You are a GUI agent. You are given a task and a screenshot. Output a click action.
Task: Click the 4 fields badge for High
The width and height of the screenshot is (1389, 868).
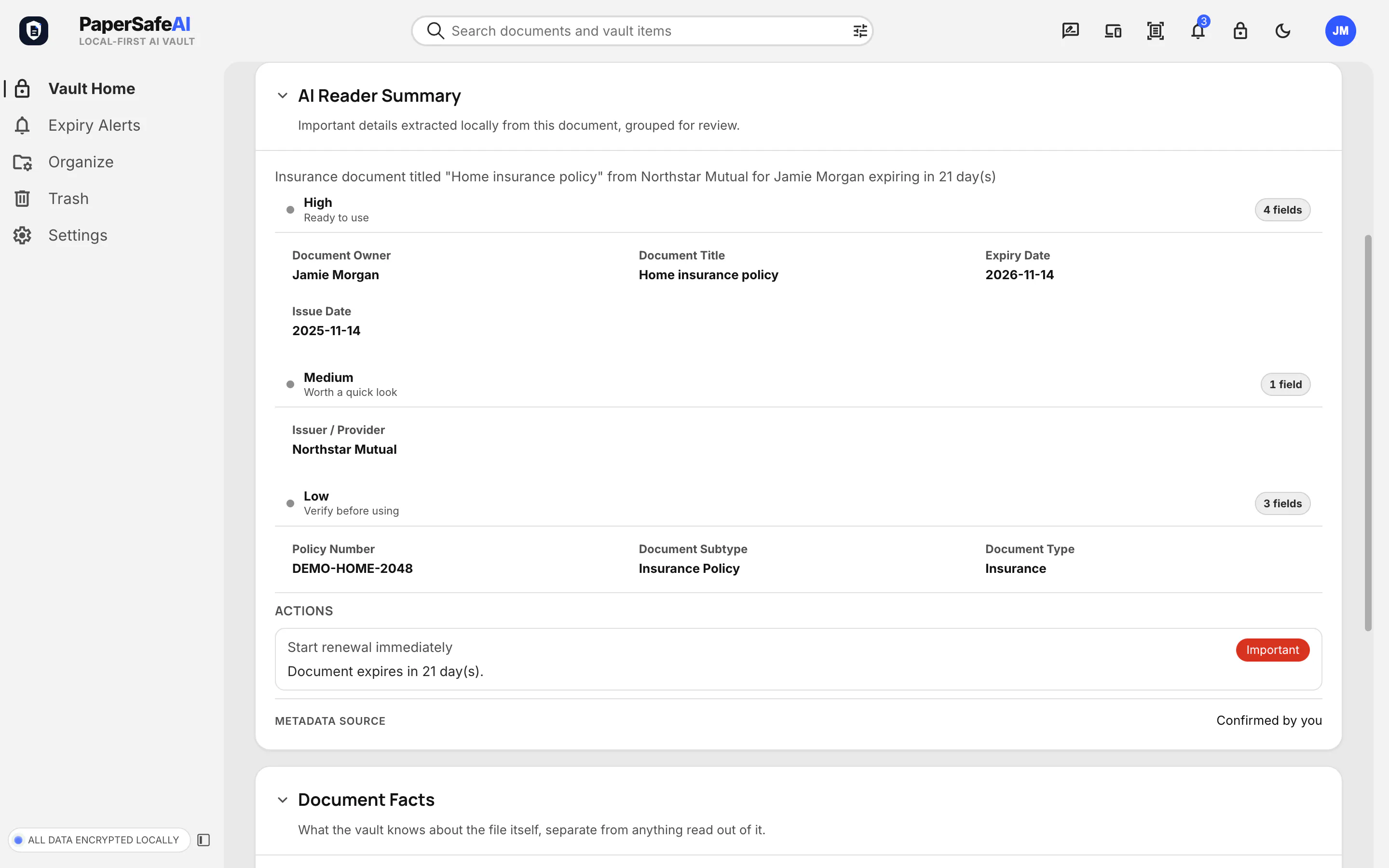click(1282, 210)
